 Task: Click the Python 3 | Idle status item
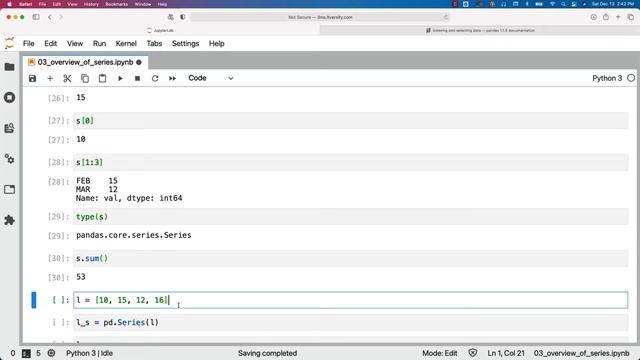(x=89, y=353)
